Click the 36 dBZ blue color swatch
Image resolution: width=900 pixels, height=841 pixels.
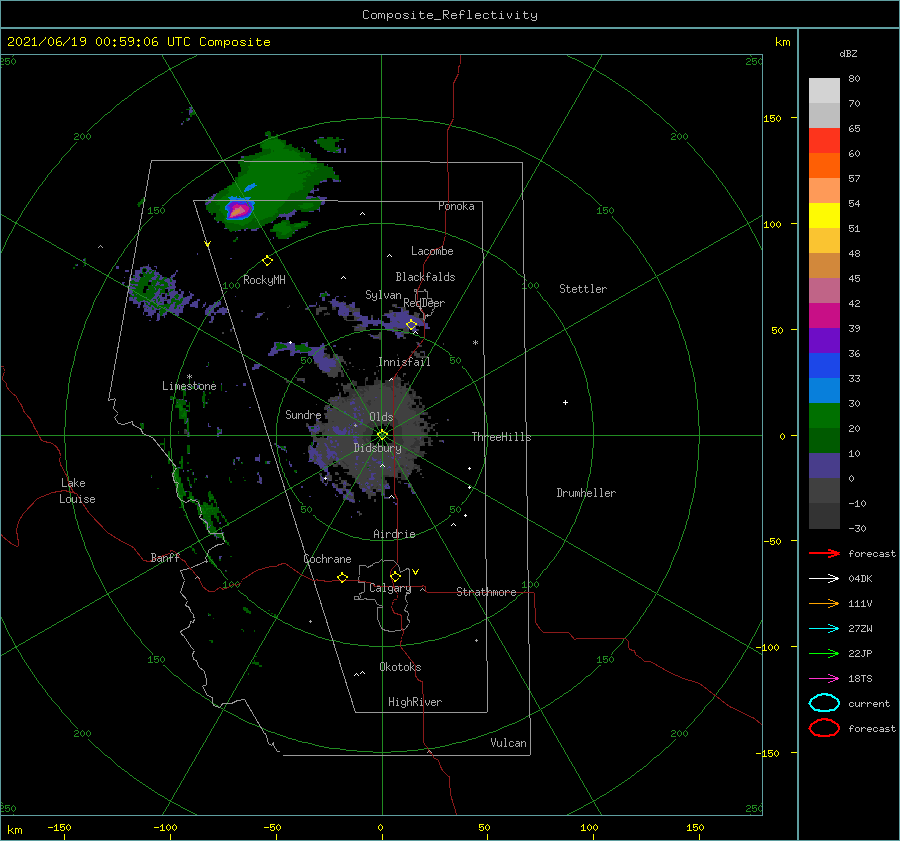click(824, 365)
